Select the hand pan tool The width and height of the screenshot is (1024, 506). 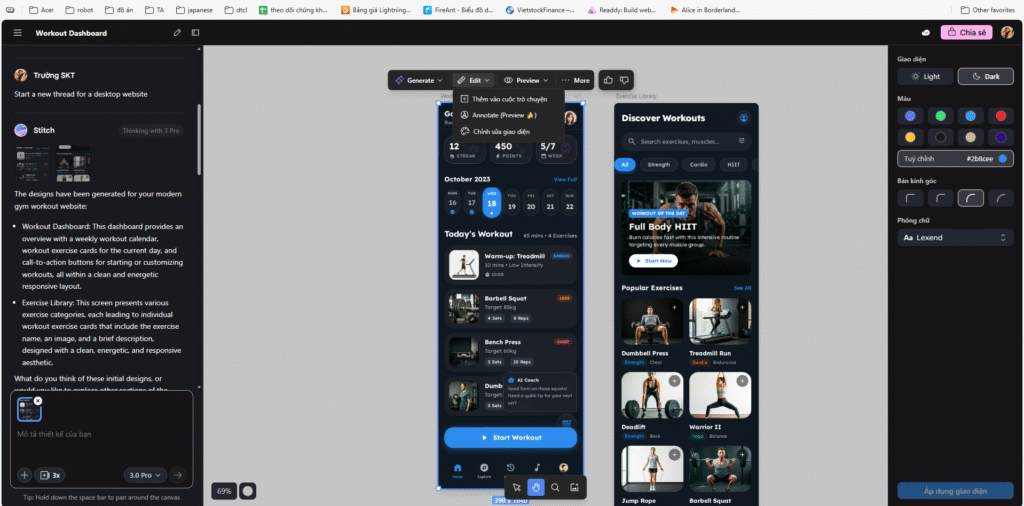[535, 487]
